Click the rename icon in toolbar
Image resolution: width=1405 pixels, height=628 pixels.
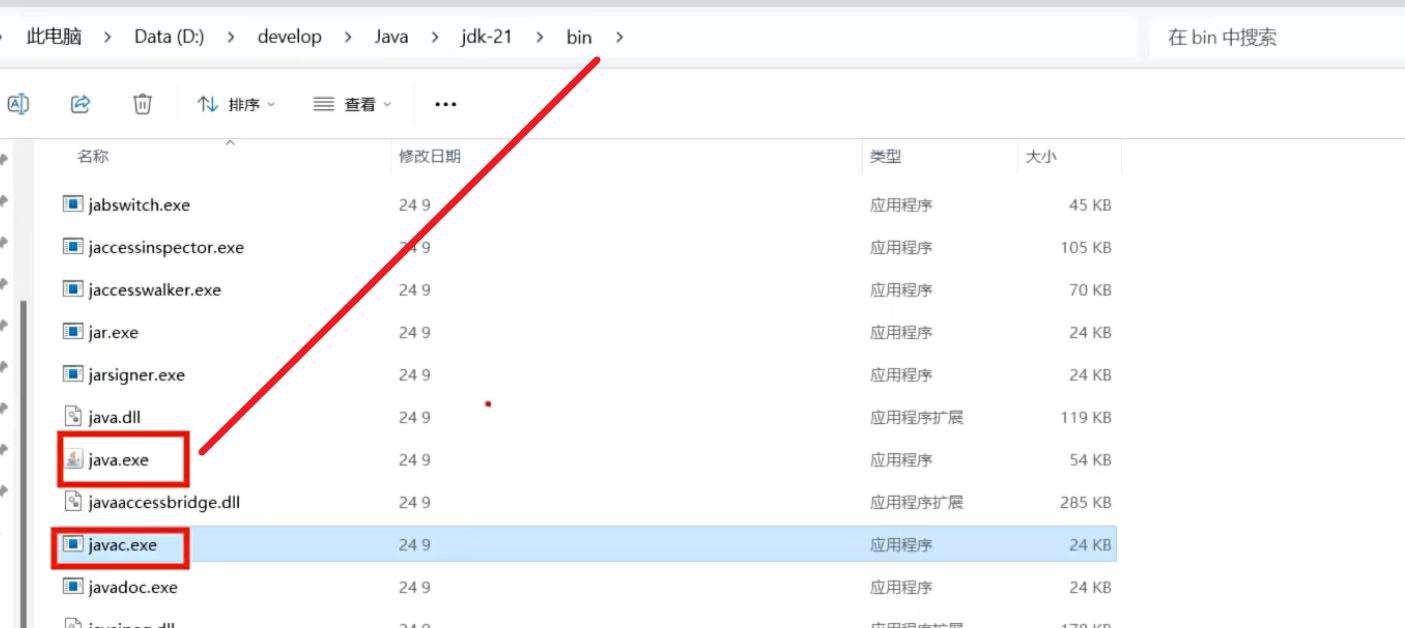18,104
